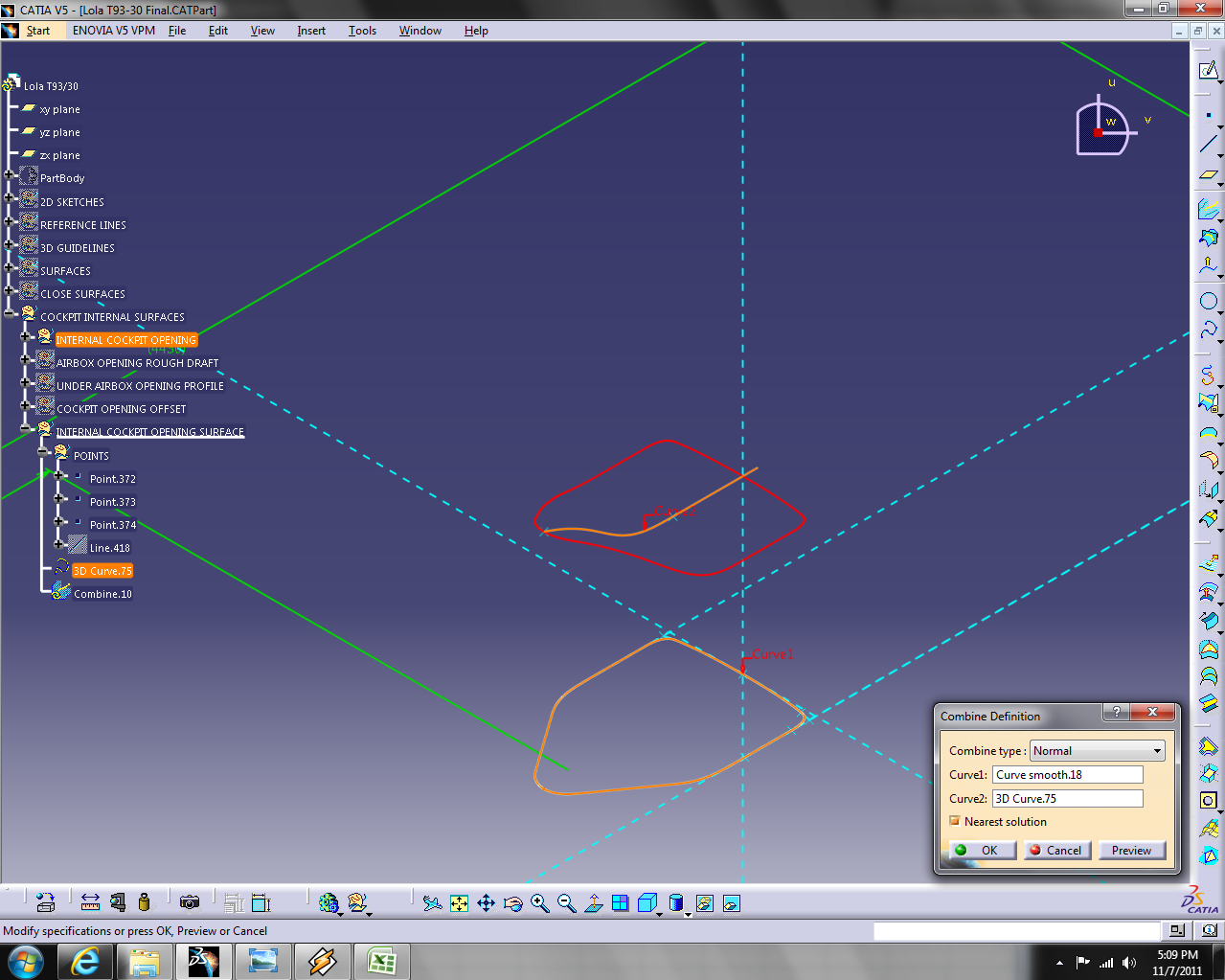The image size is (1225, 980).
Task: Open the File menu
Action: tap(177, 31)
